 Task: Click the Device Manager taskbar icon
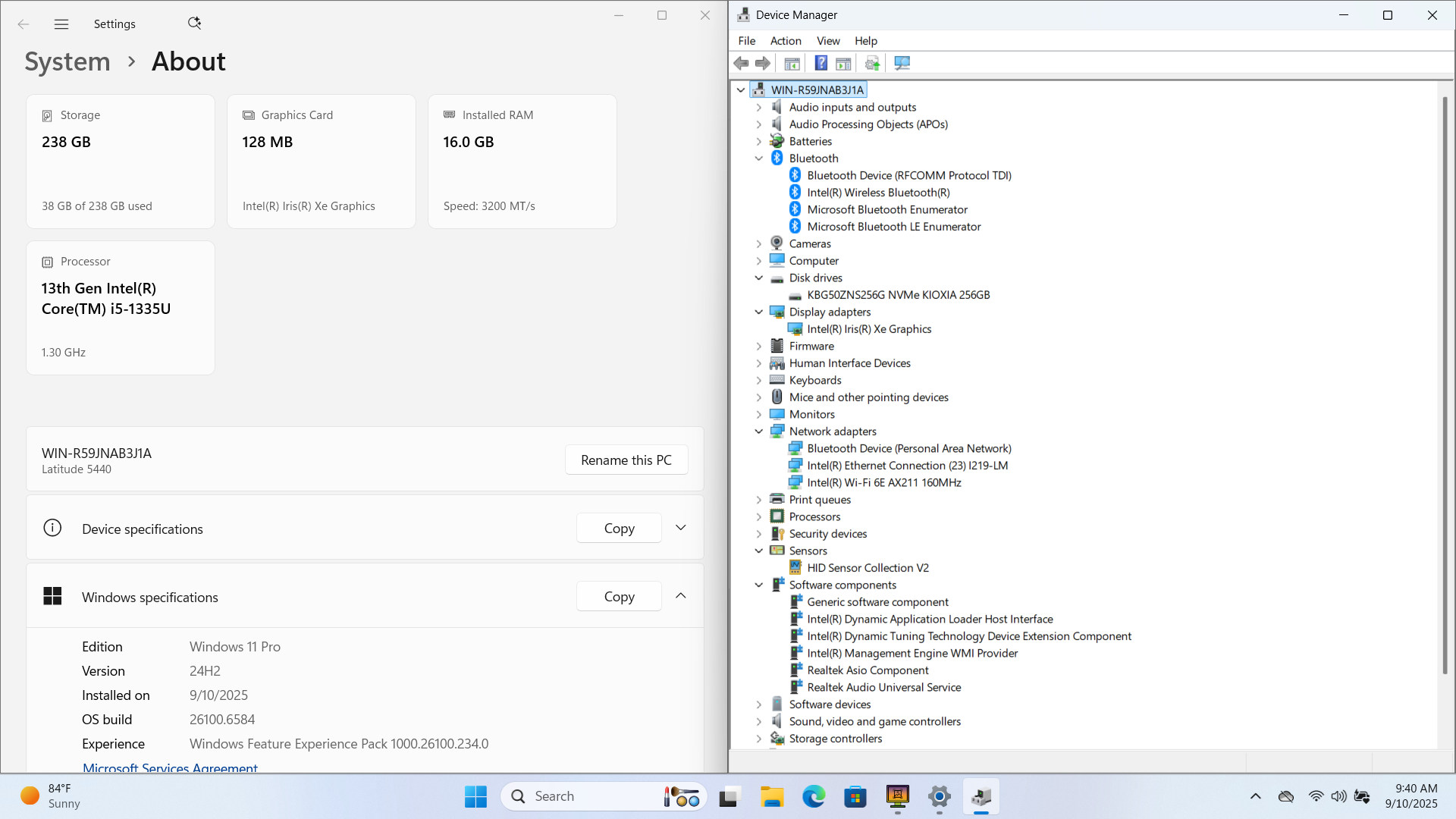pyautogui.click(x=981, y=796)
